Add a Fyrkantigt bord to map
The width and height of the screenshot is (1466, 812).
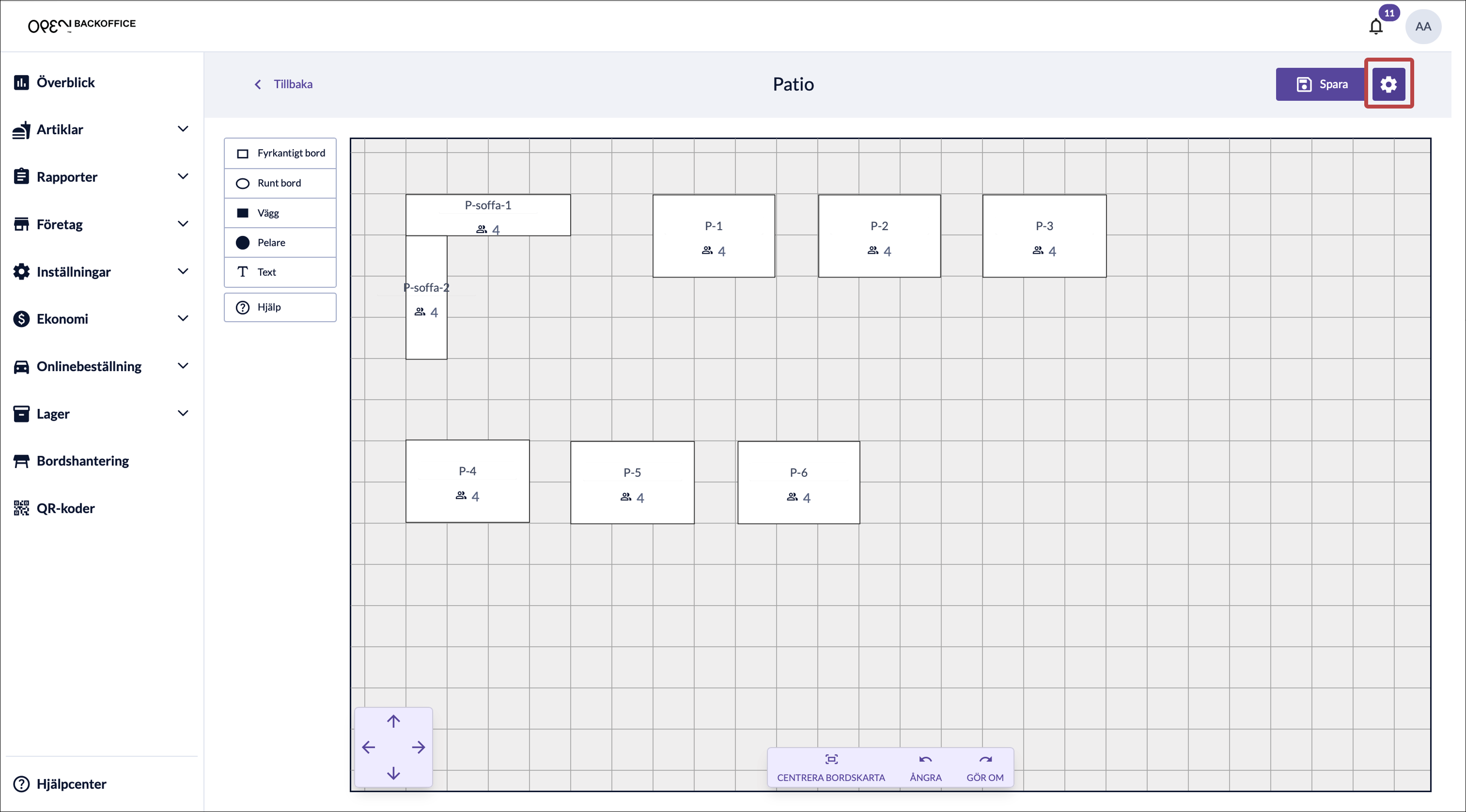point(280,154)
